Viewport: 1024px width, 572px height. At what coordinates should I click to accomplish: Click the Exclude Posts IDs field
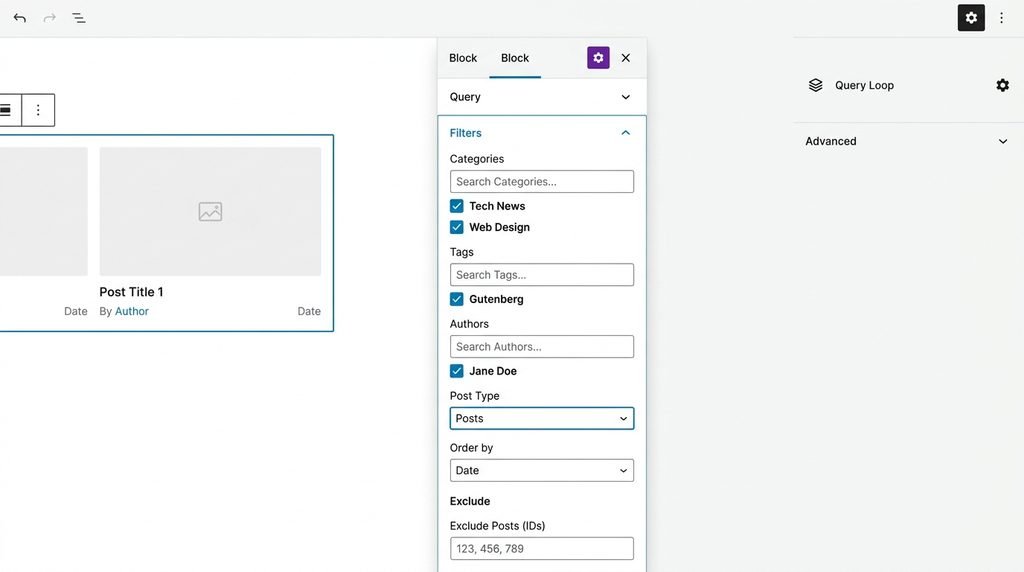click(541, 548)
